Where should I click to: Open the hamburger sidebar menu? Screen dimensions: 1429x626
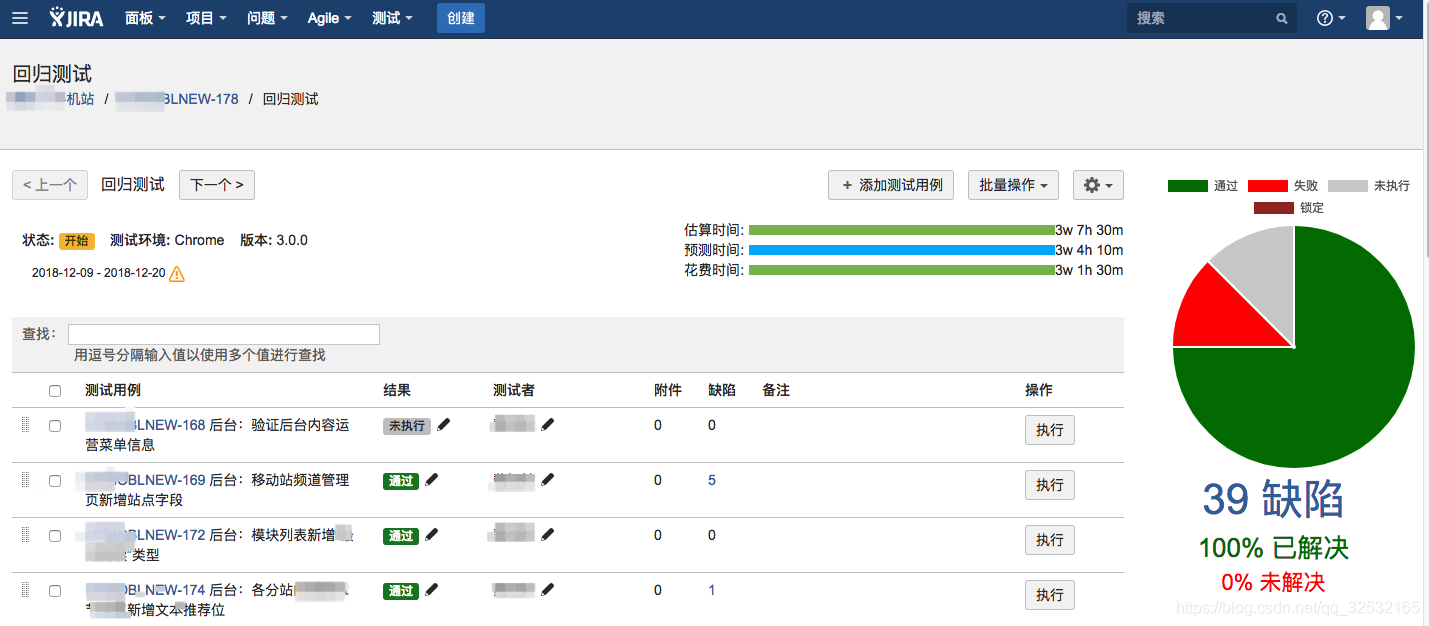21,18
